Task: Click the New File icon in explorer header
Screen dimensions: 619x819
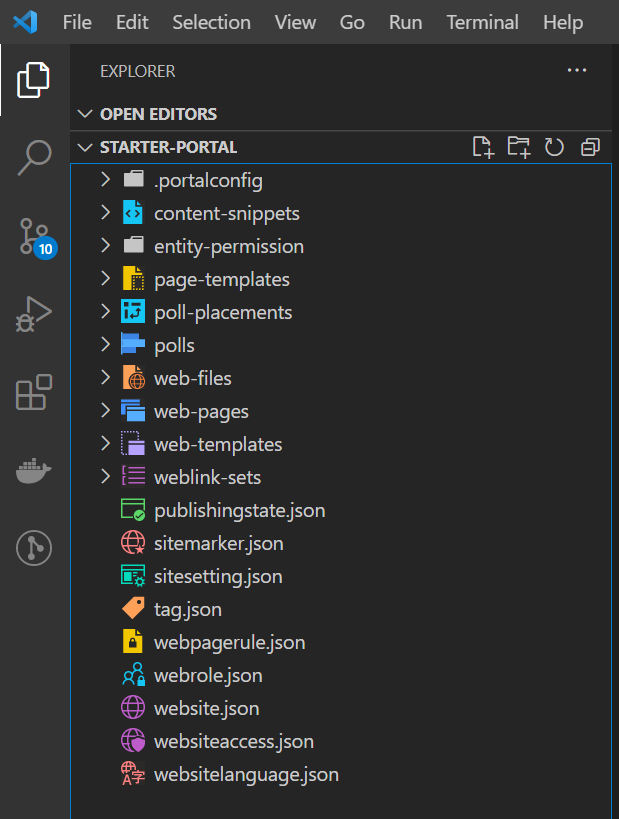Action: click(x=483, y=147)
